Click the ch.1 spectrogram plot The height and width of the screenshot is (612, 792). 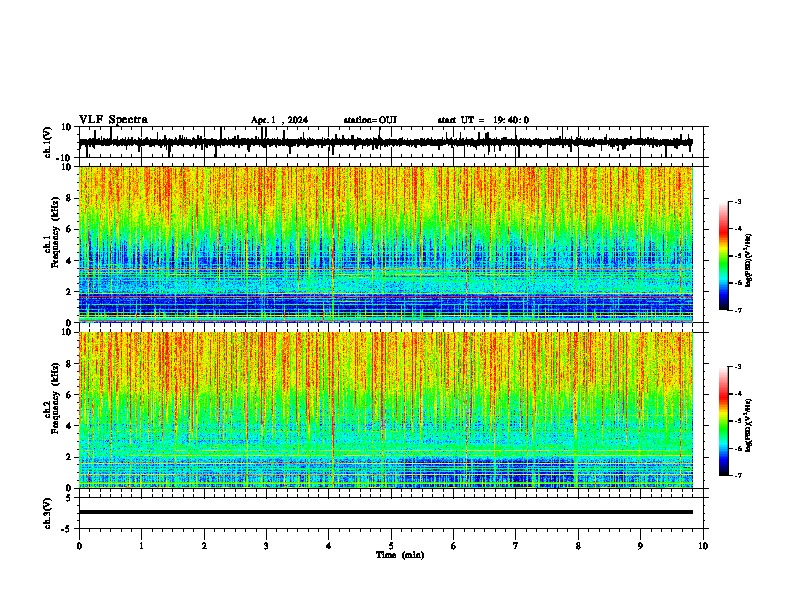(386, 244)
